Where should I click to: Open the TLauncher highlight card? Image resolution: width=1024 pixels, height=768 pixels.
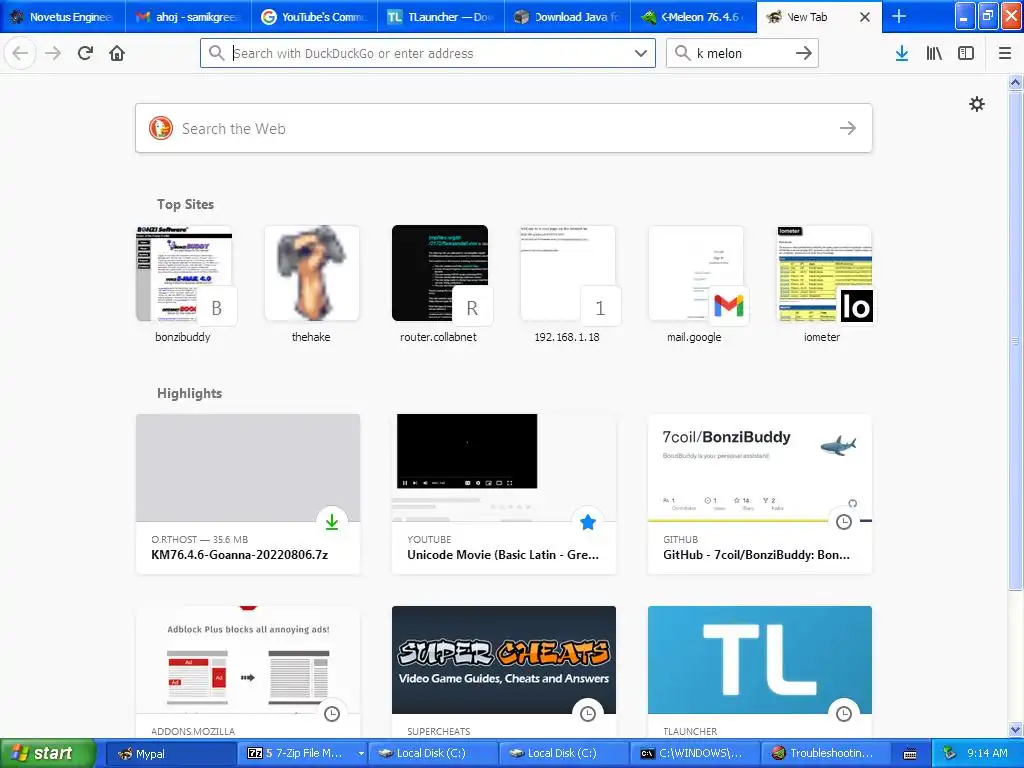tap(760, 673)
